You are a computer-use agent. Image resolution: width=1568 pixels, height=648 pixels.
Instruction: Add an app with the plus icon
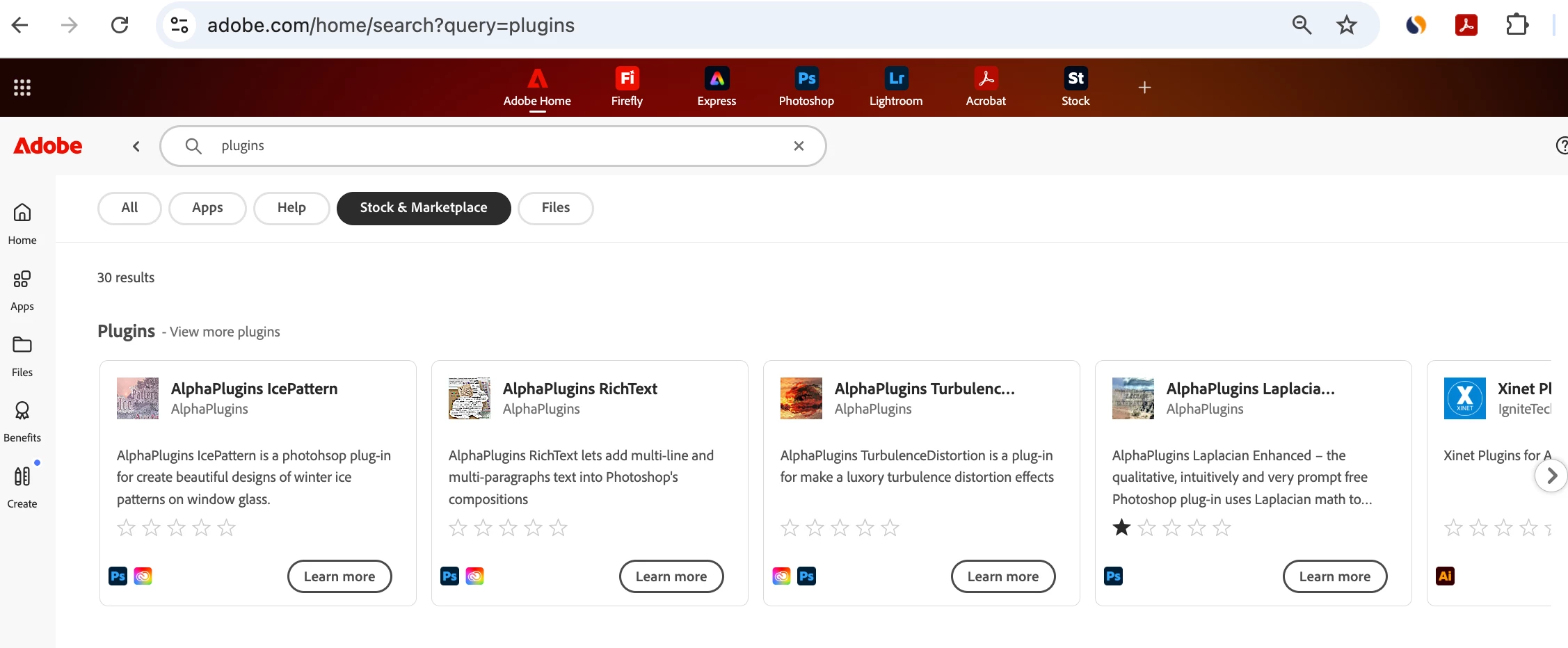coord(1144,88)
